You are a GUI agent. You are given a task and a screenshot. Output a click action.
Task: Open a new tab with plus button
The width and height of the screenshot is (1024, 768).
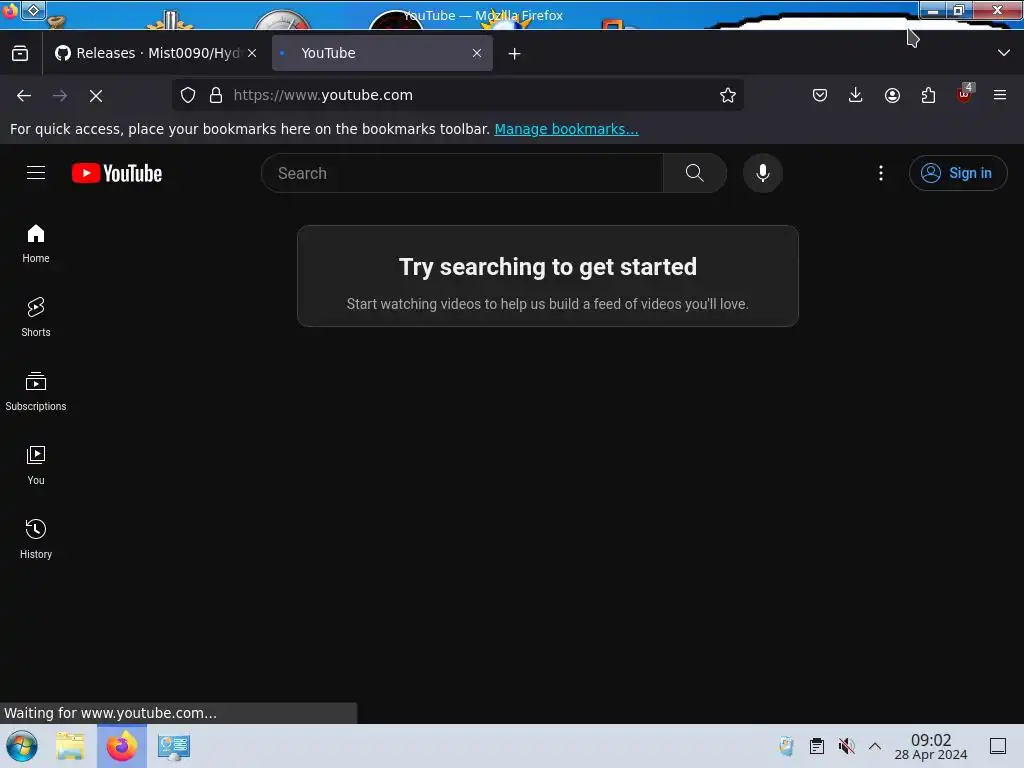tap(515, 54)
